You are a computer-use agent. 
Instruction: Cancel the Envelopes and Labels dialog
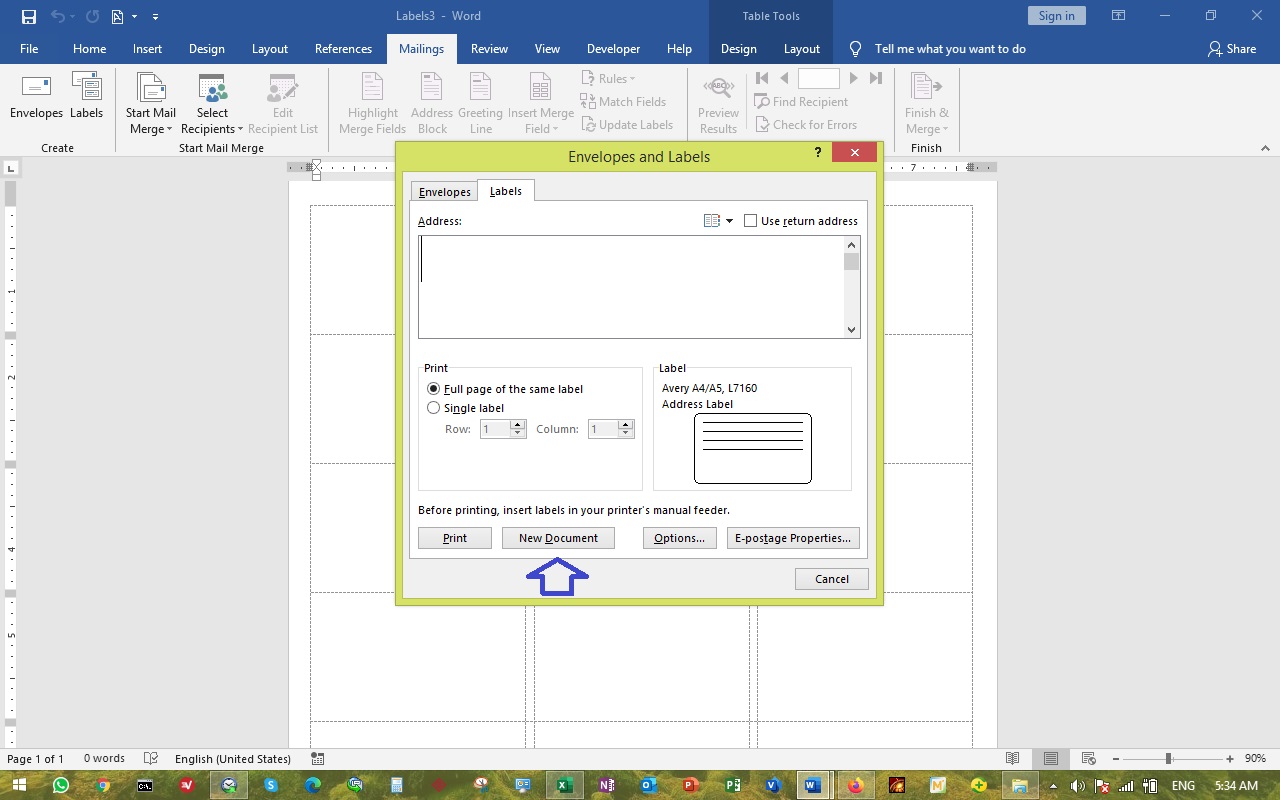[832, 579]
